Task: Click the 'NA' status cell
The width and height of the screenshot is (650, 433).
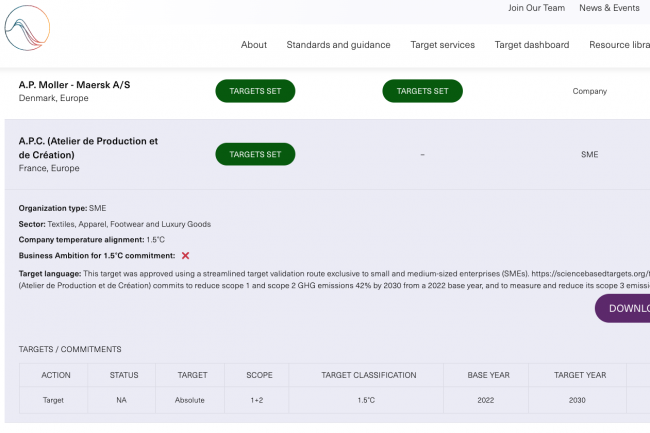Action: [121, 400]
